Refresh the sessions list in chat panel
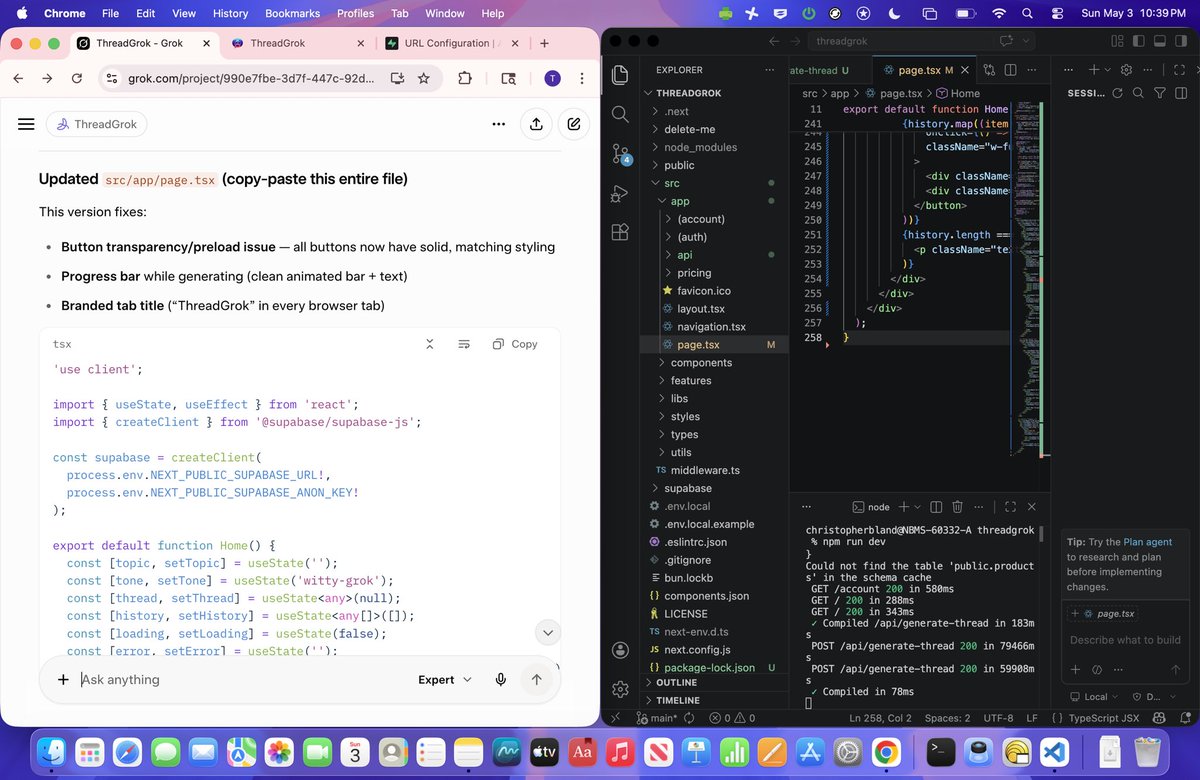The width and height of the screenshot is (1200, 780). [x=1118, y=93]
